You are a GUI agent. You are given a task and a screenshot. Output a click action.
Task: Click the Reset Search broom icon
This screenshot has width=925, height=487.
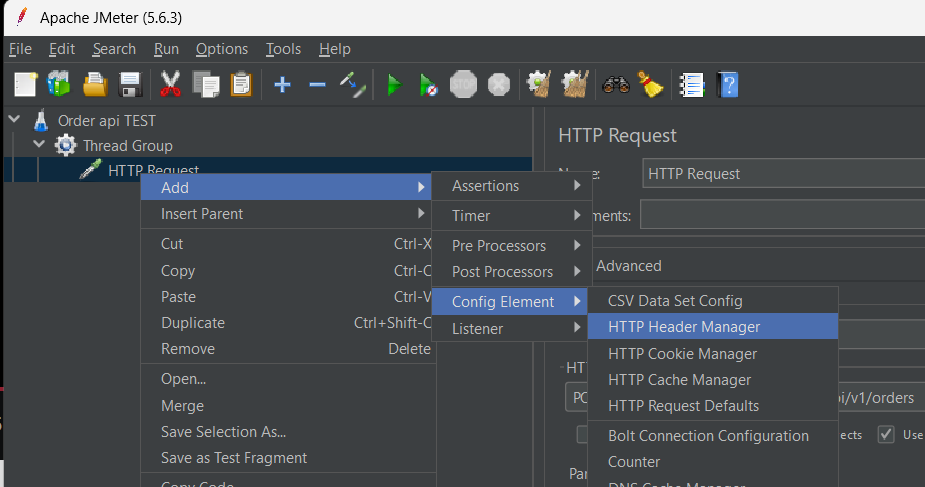click(x=651, y=84)
